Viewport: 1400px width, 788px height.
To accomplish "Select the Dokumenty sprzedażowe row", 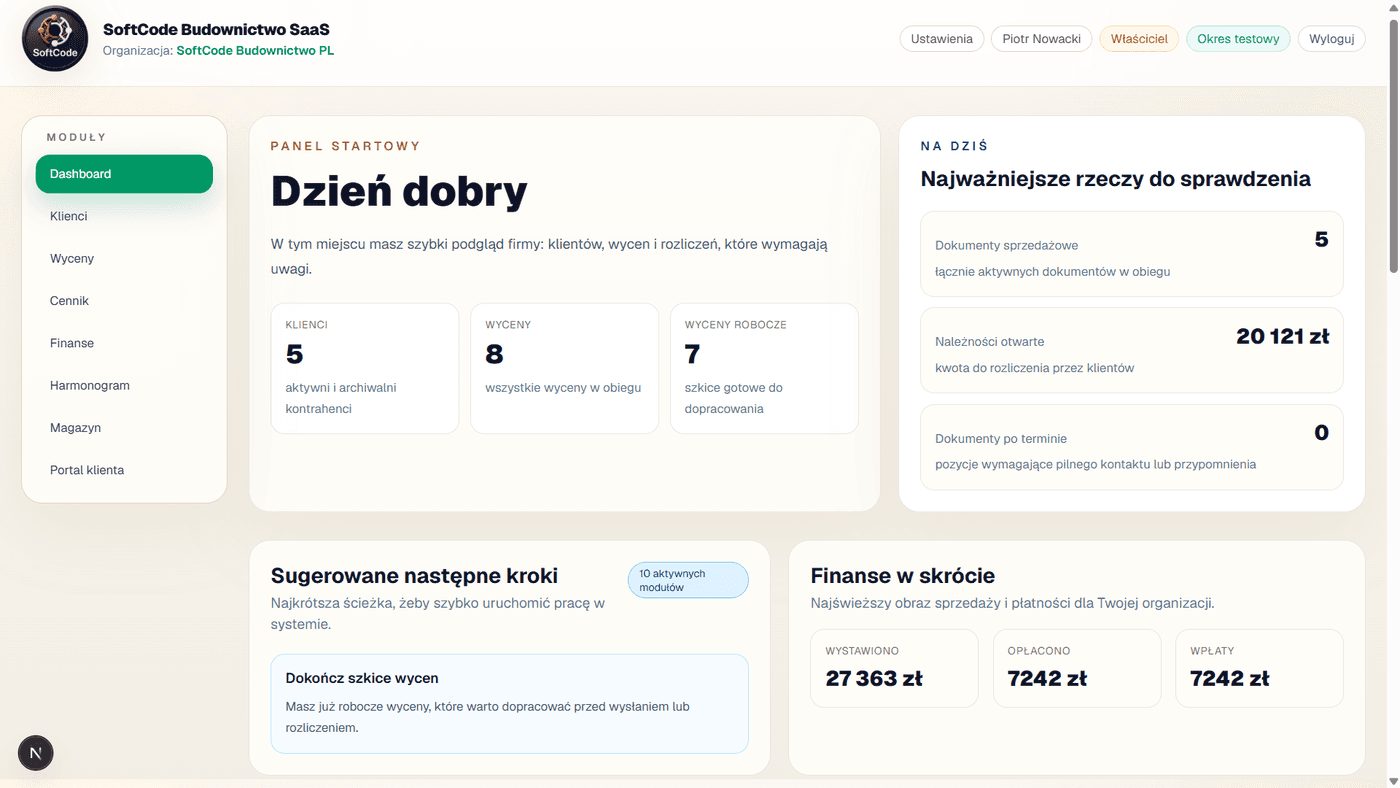I will (1131, 254).
